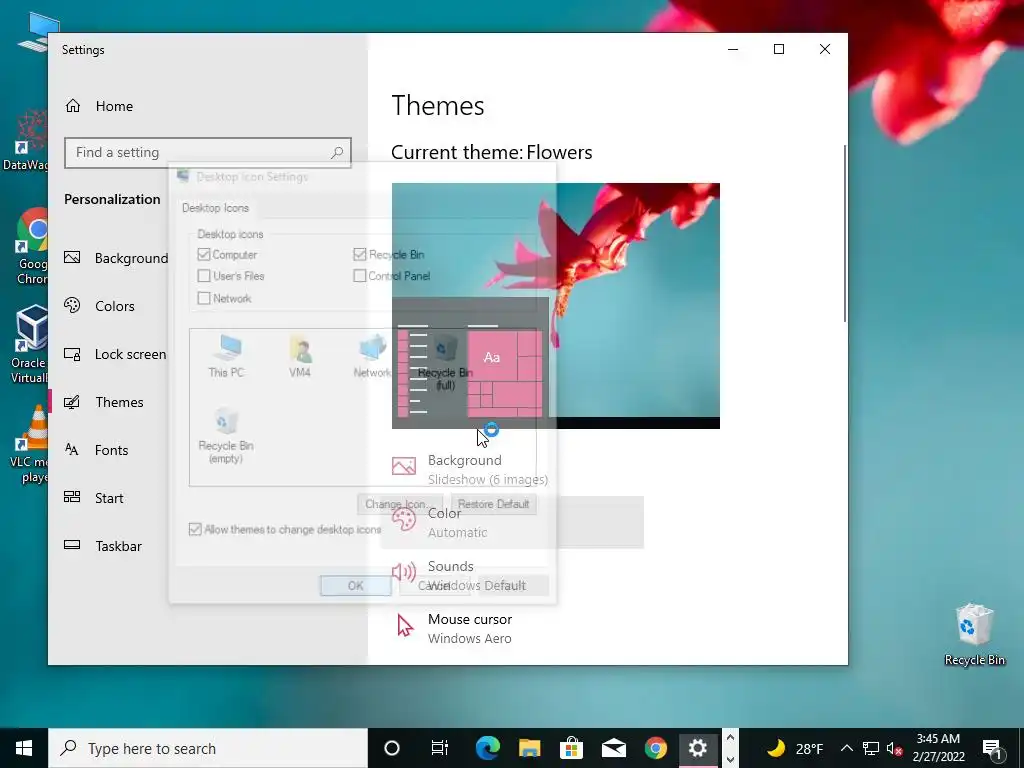
Task: Open Microsoft Store from the taskbar
Action: (x=571, y=748)
